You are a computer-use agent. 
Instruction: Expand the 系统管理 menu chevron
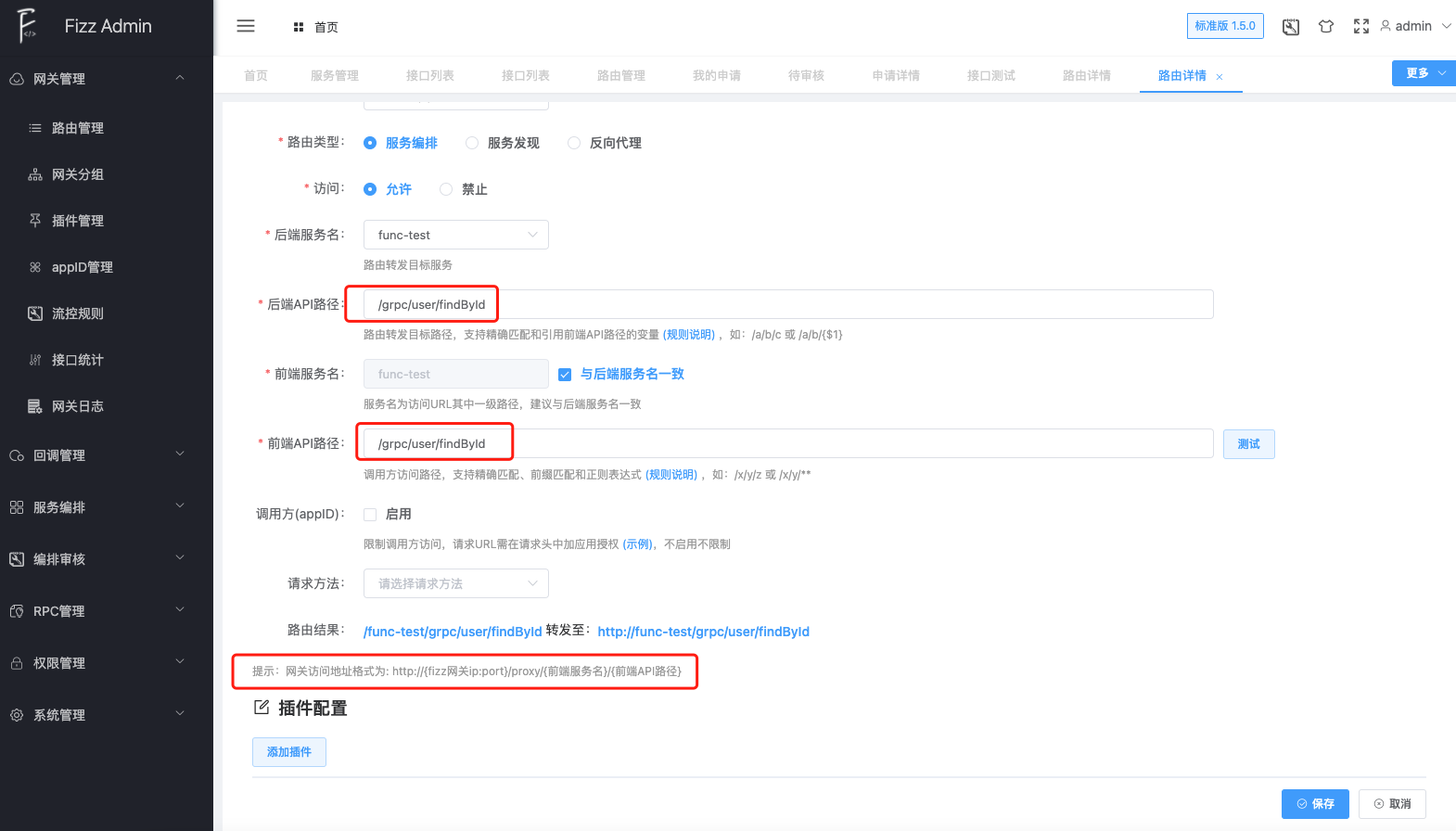(x=180, y=714)
